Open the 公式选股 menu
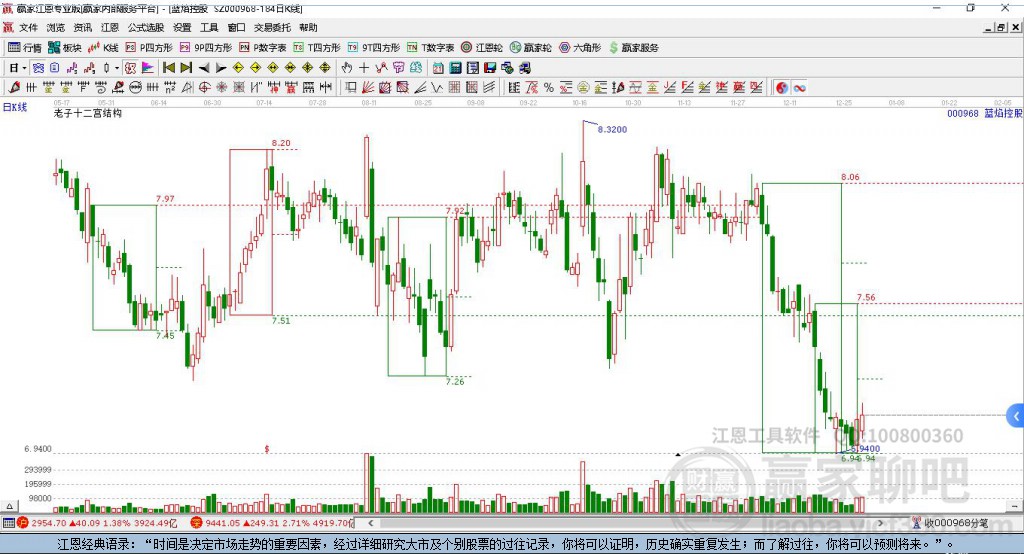The height and width of the screenshot is (554, 1024). 146,27
